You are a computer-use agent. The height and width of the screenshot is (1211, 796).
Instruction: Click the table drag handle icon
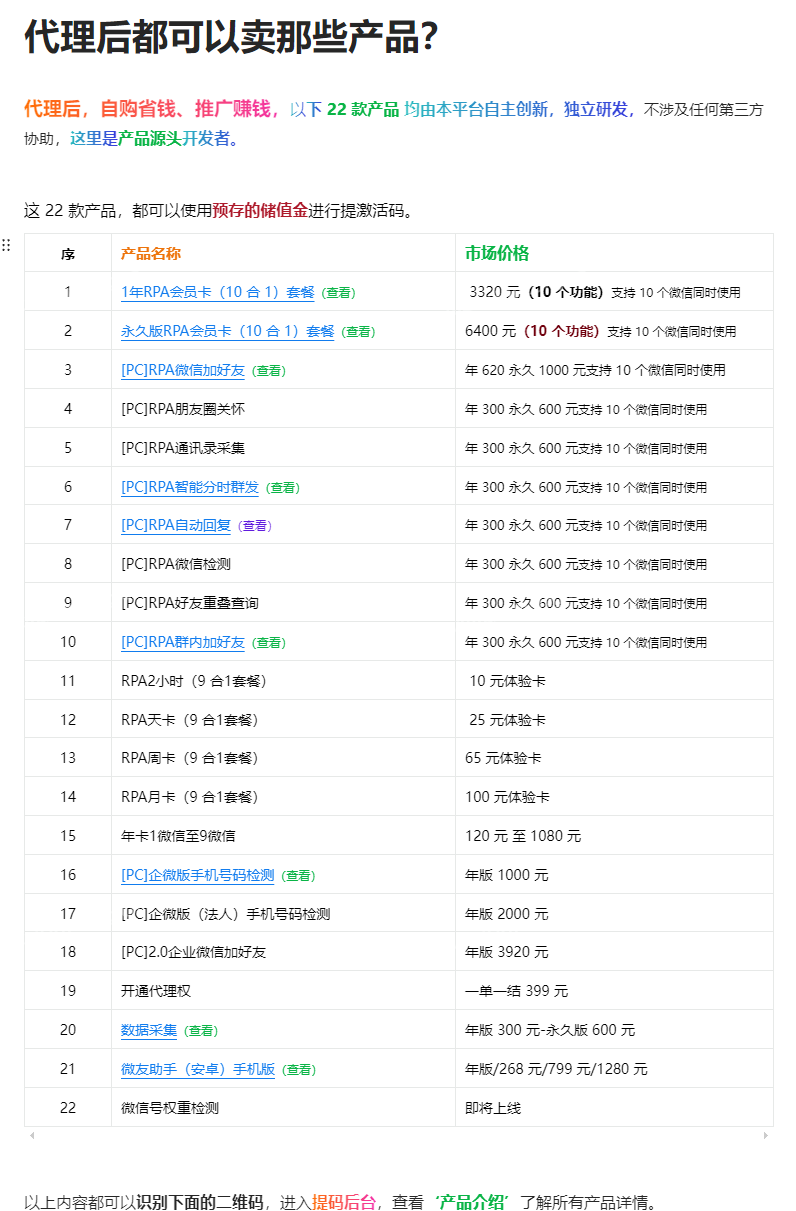click(x=6, y=245)
